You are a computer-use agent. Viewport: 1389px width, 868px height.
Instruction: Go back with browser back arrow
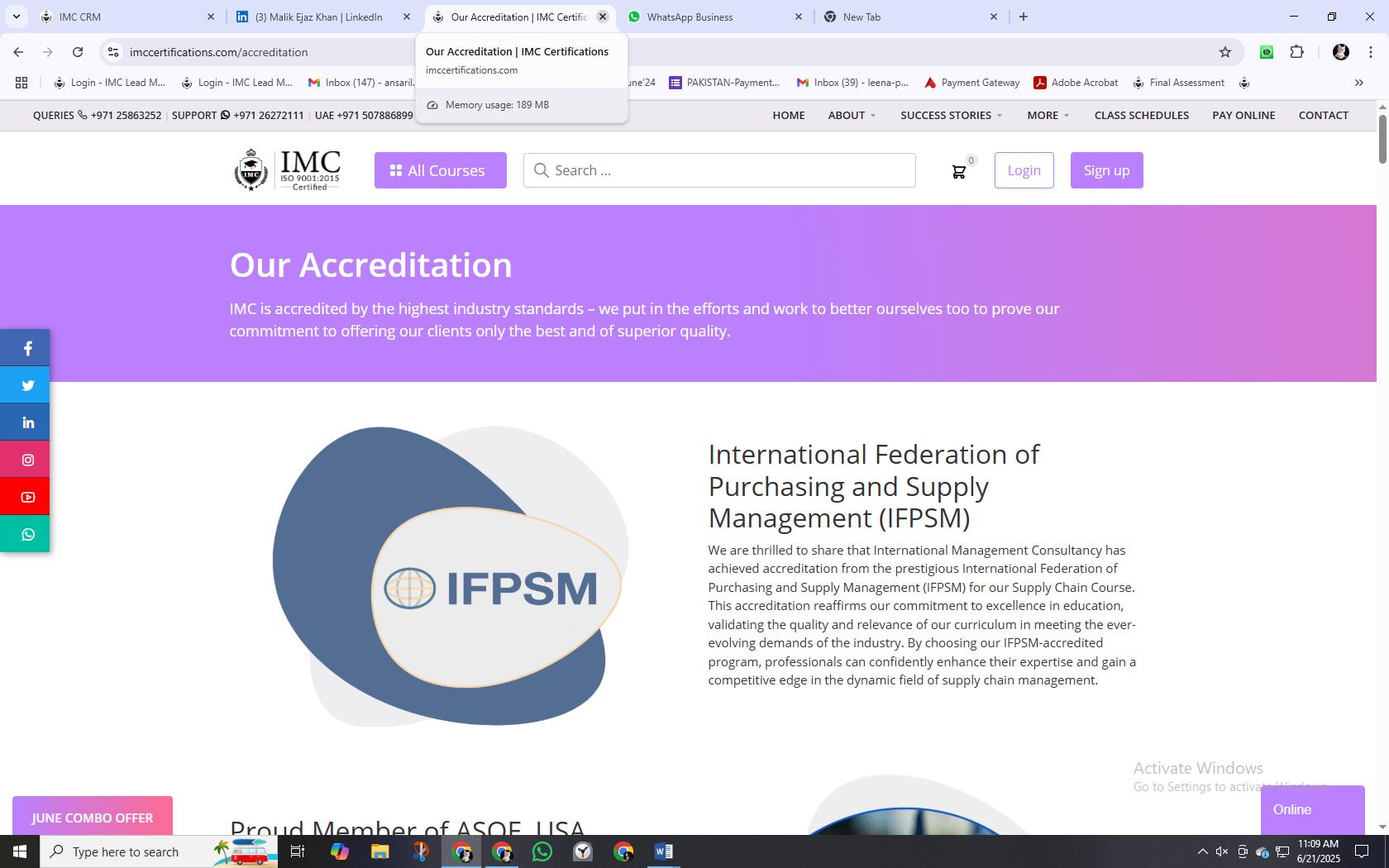[18, 52]
